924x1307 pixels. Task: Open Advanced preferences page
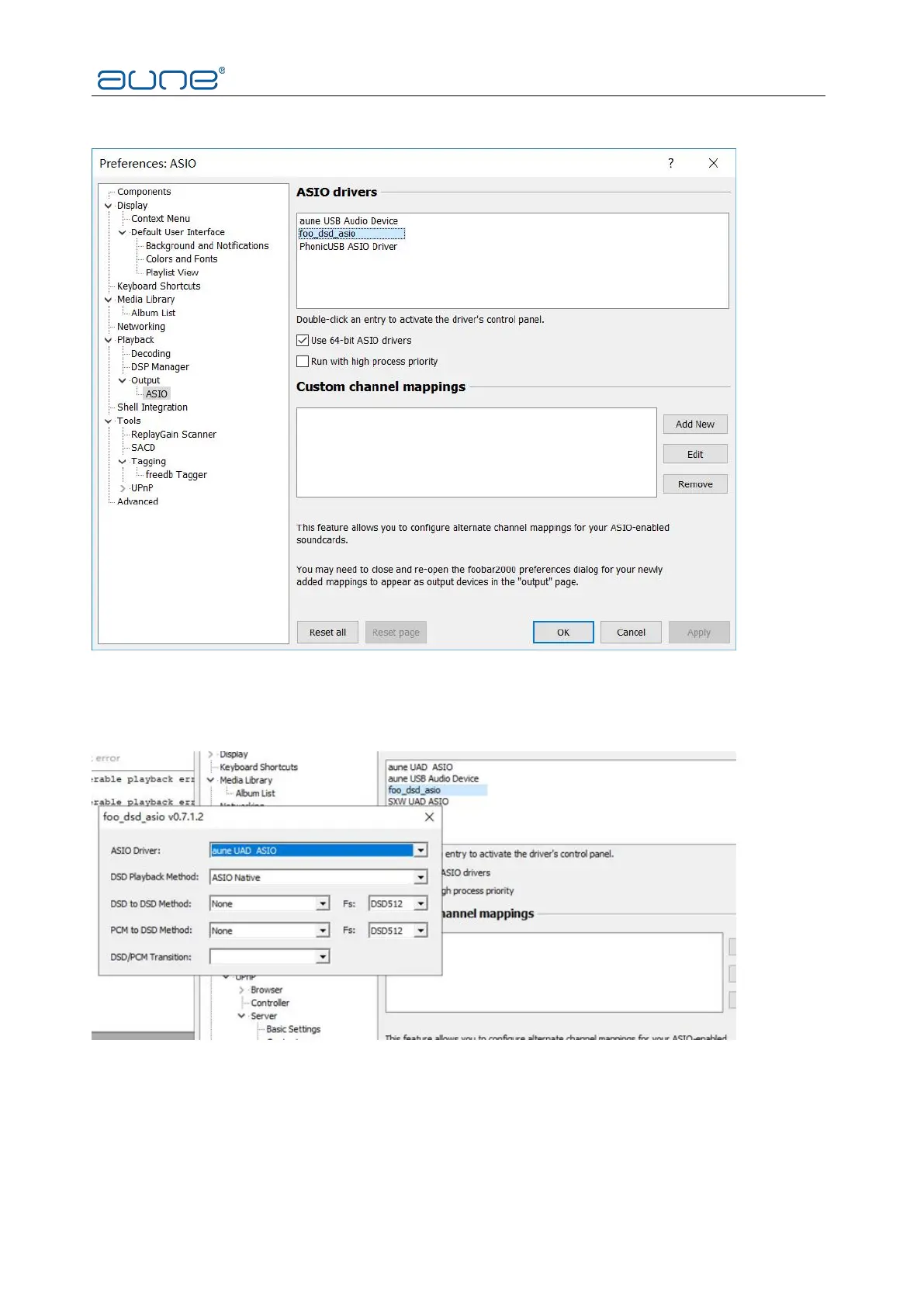[137, 501]
